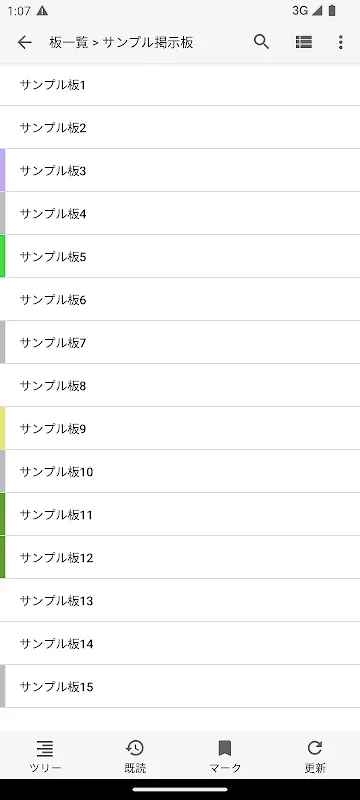Tap the yellow marker on サンプル板9
This screenshot has height=800, width=360.
3,428
